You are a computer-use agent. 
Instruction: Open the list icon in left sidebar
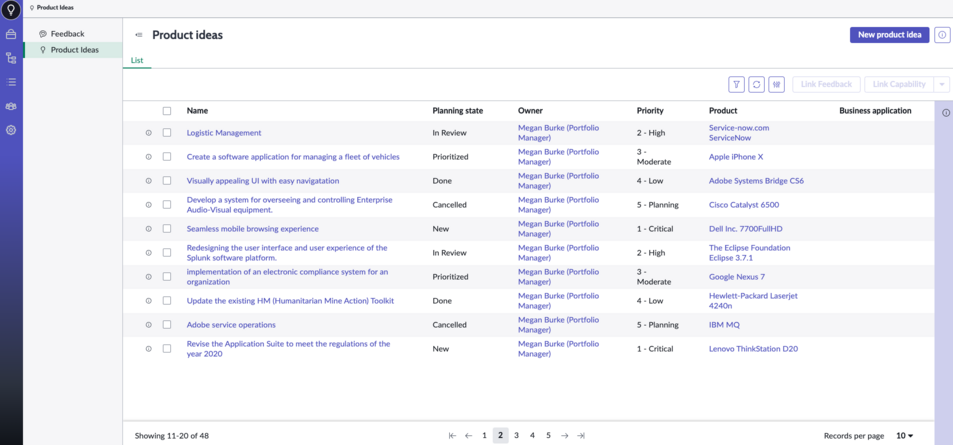11,82
